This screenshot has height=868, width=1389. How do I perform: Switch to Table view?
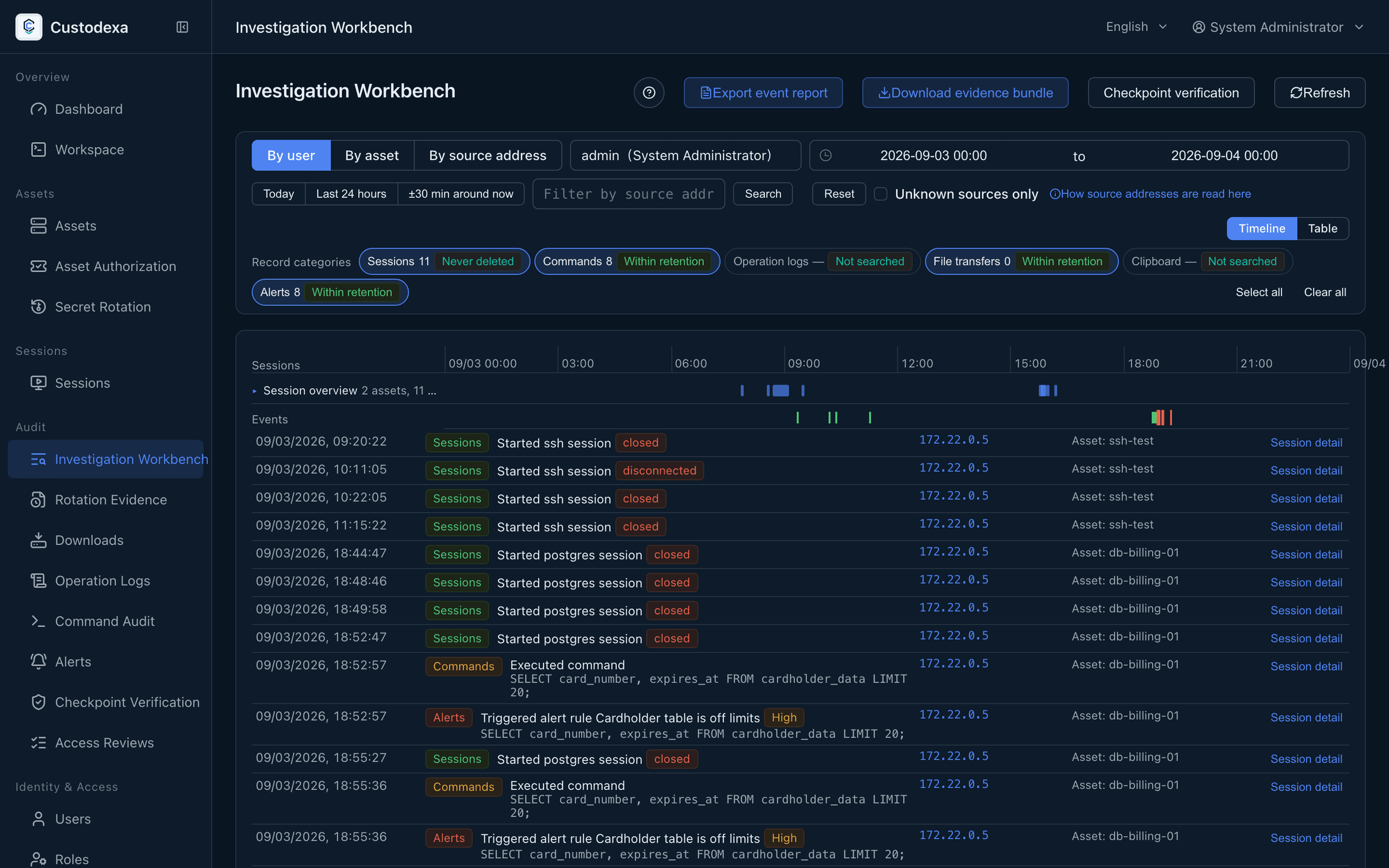coord(1322,229)
